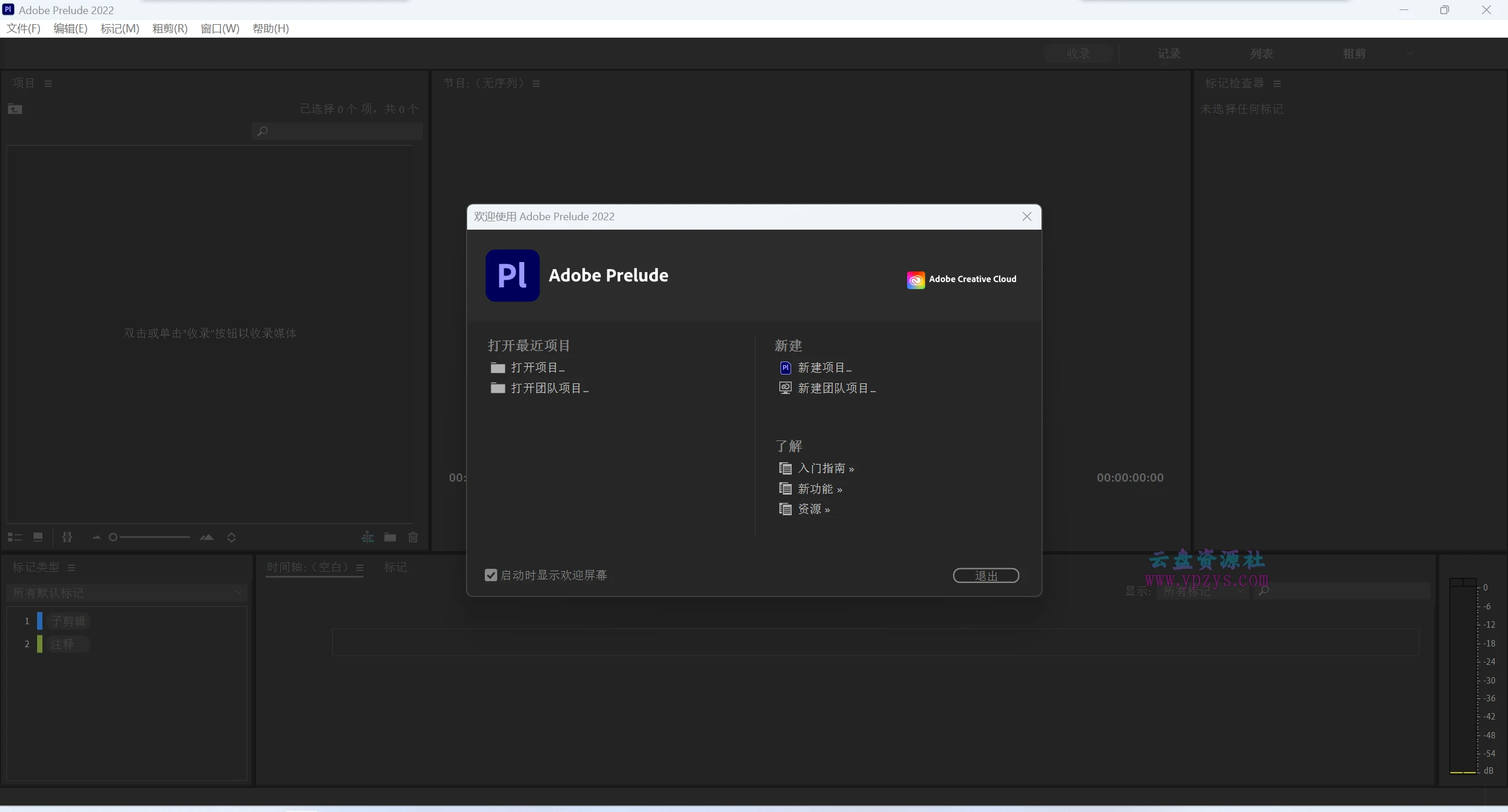1508x812 pixels.
Task: Click the new bin folder icon
Action: pos(390,537)
